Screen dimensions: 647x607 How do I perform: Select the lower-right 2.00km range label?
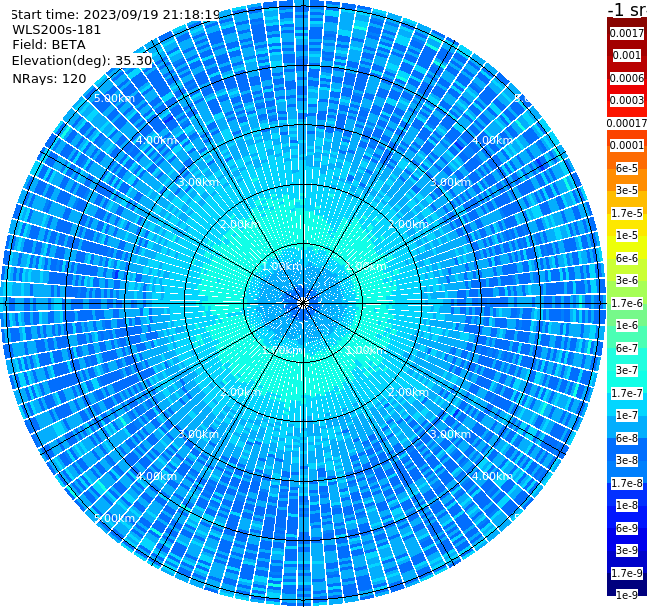(x=409, y=392)
